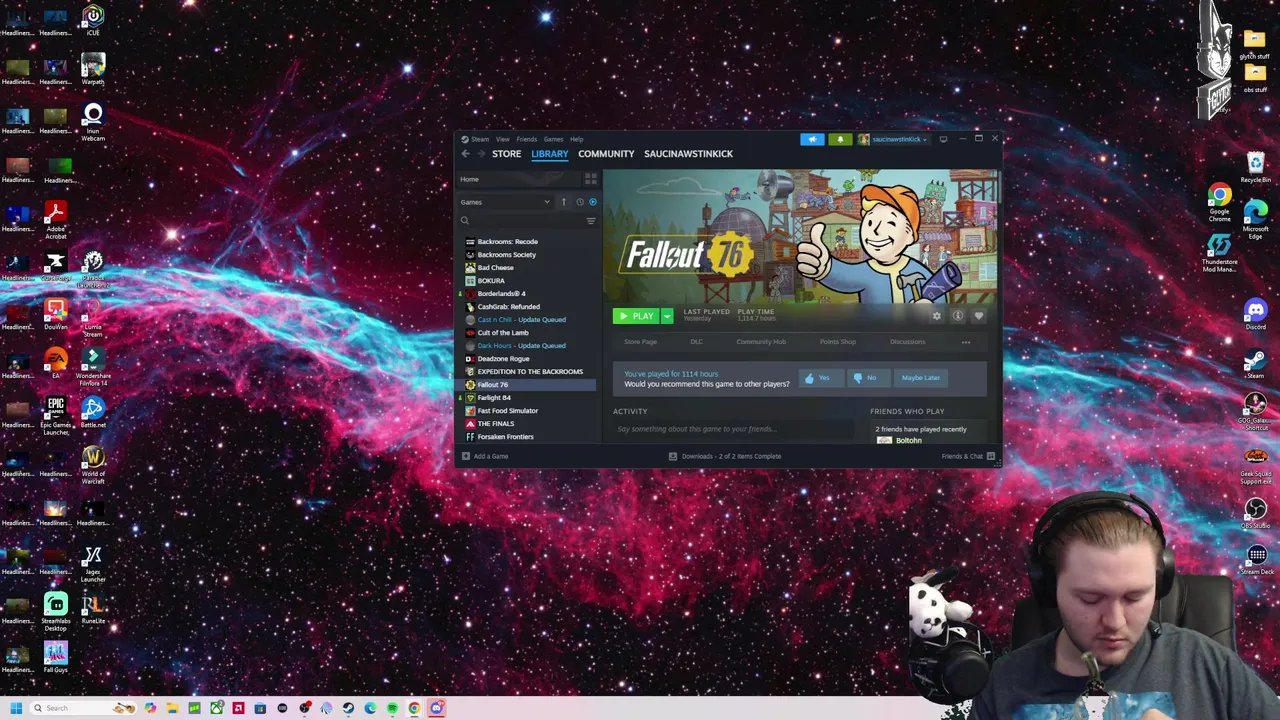Click Windows Start button
Screen dimensions: 1280x720
click(15, 708)
